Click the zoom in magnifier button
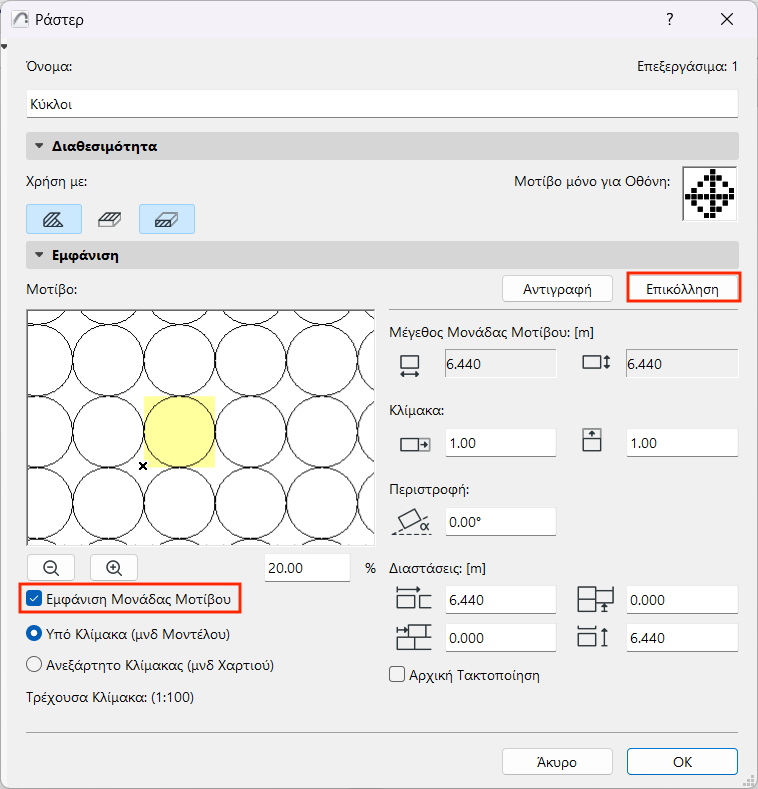 pos(114,568)
